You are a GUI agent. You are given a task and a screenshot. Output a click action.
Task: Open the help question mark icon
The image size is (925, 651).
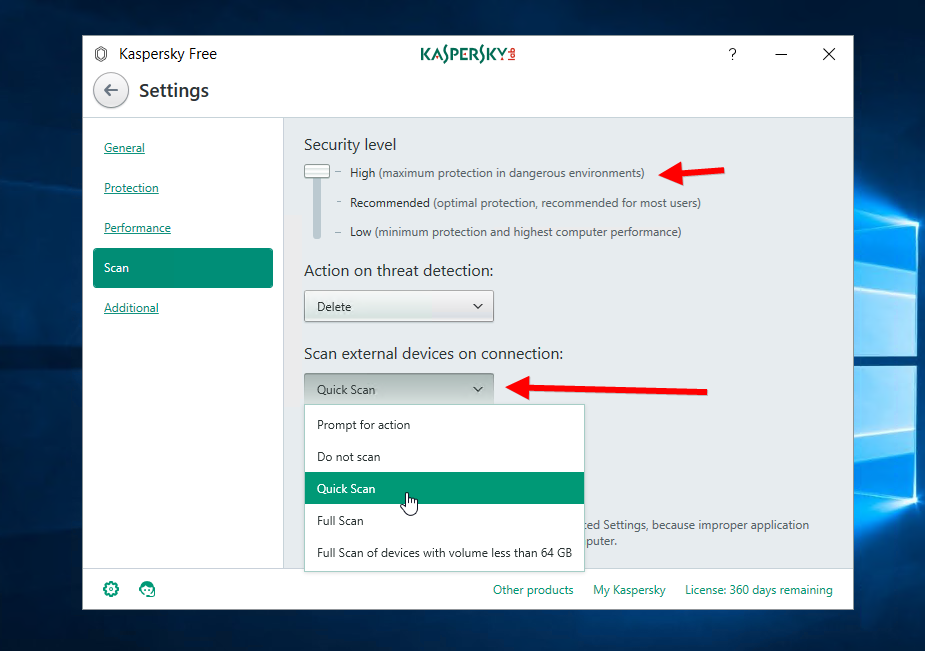coord(732,54)
